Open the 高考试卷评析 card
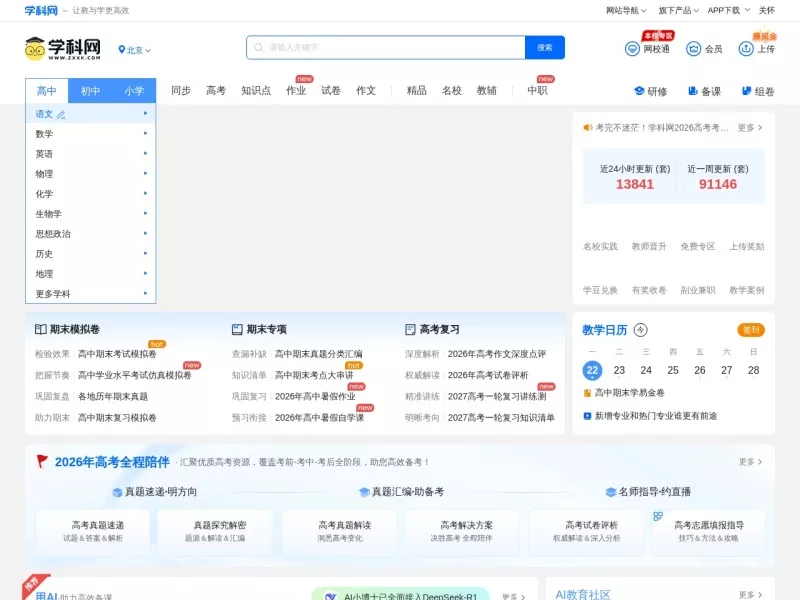This screenshot has width=800, height=600. coord(587,532)
